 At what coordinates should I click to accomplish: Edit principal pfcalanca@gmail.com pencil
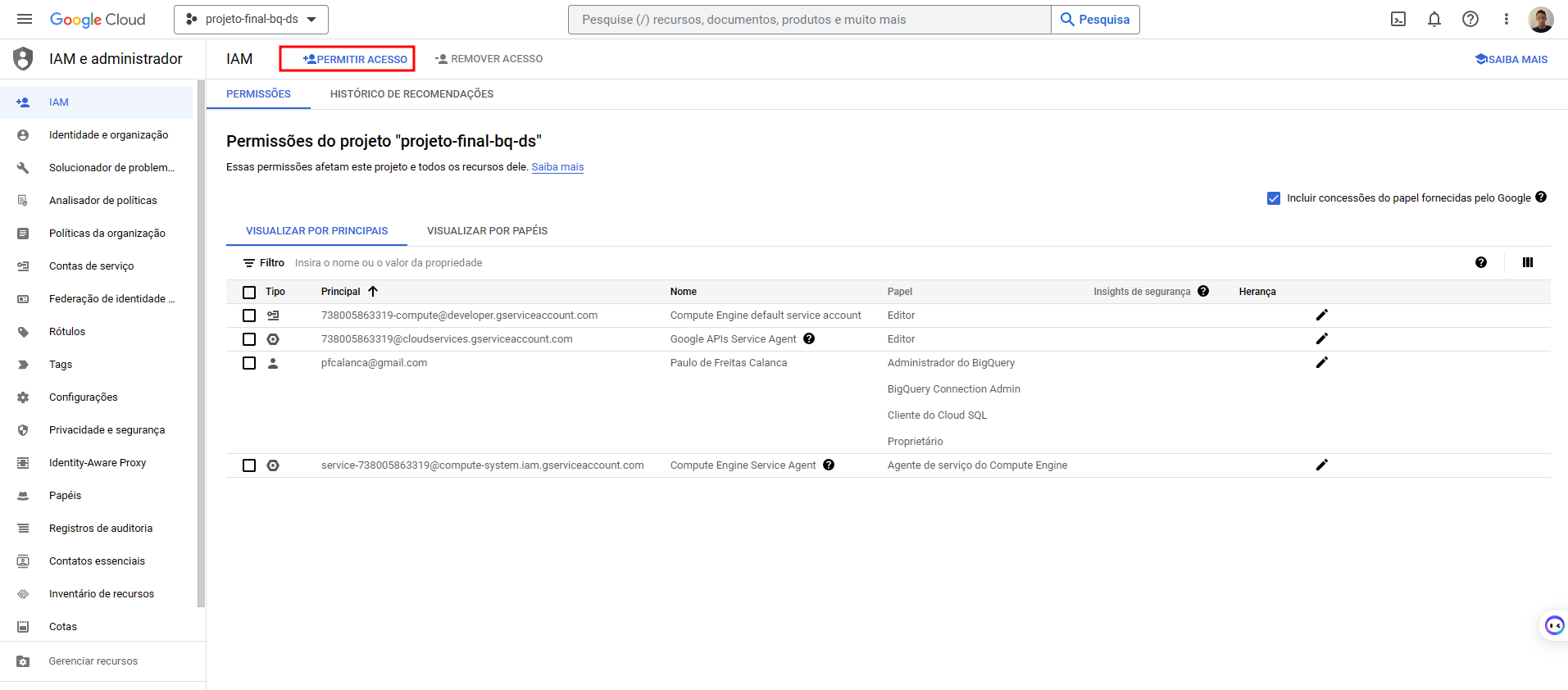click(1322, 362)
